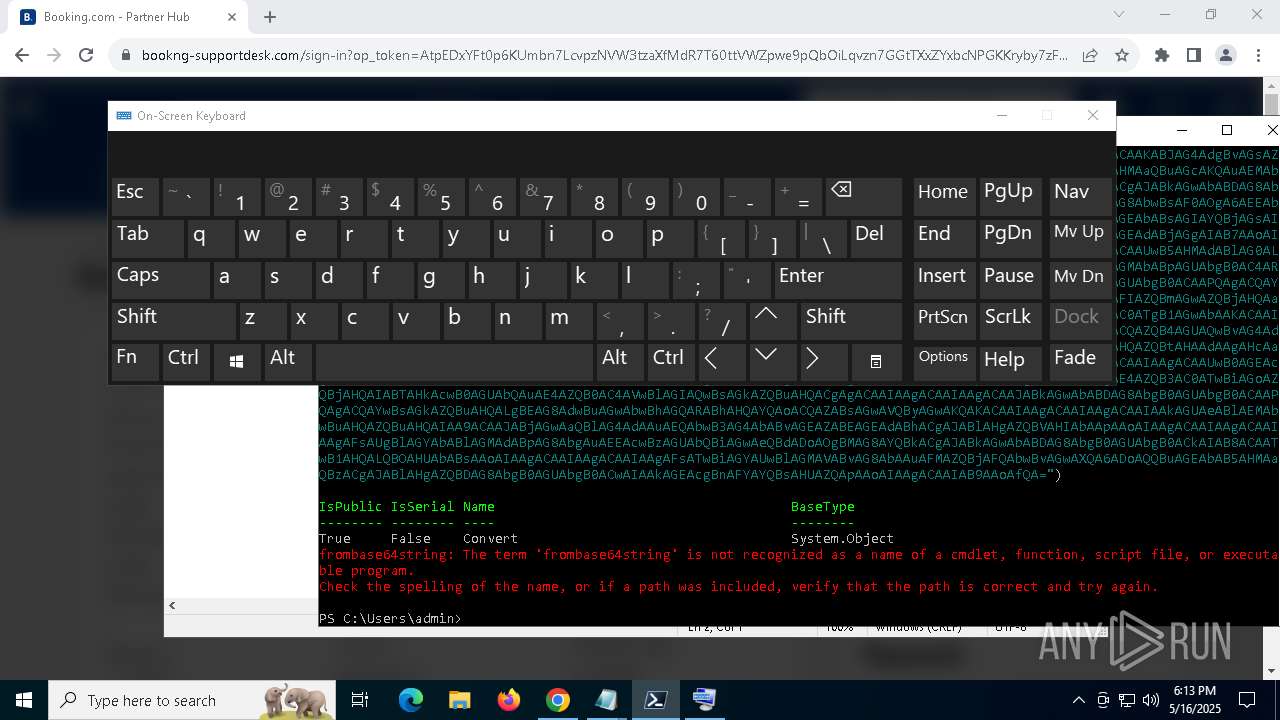Open Chrome side panel icon

[x=1194, y=56]
